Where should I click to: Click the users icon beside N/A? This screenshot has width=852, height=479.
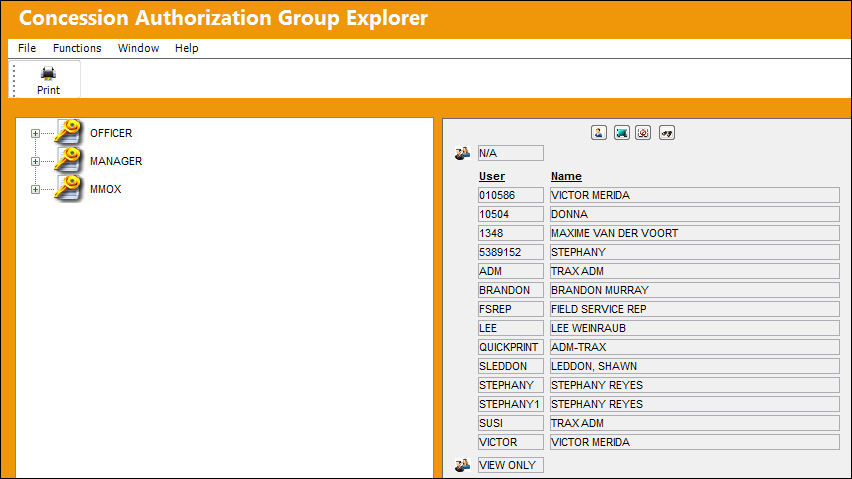click(462, 153)
